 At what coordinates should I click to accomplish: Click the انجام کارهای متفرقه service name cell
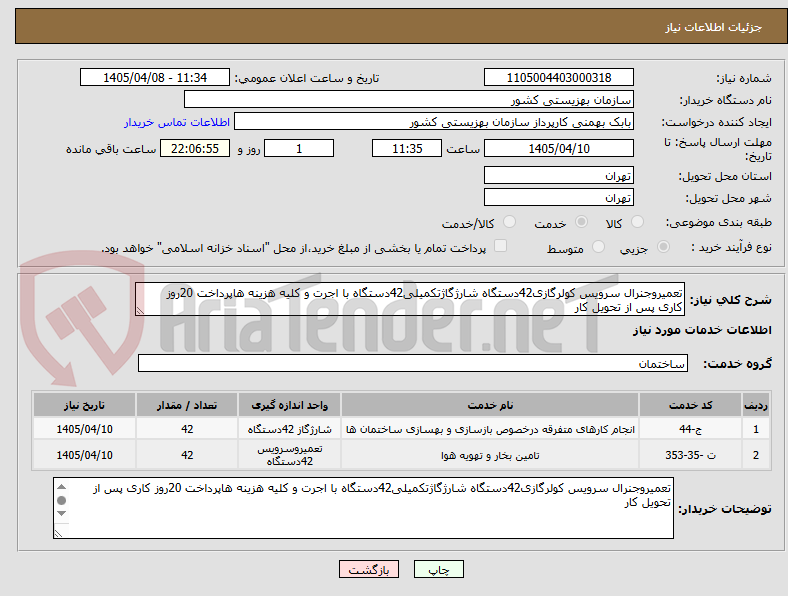[x=490, y=429]
